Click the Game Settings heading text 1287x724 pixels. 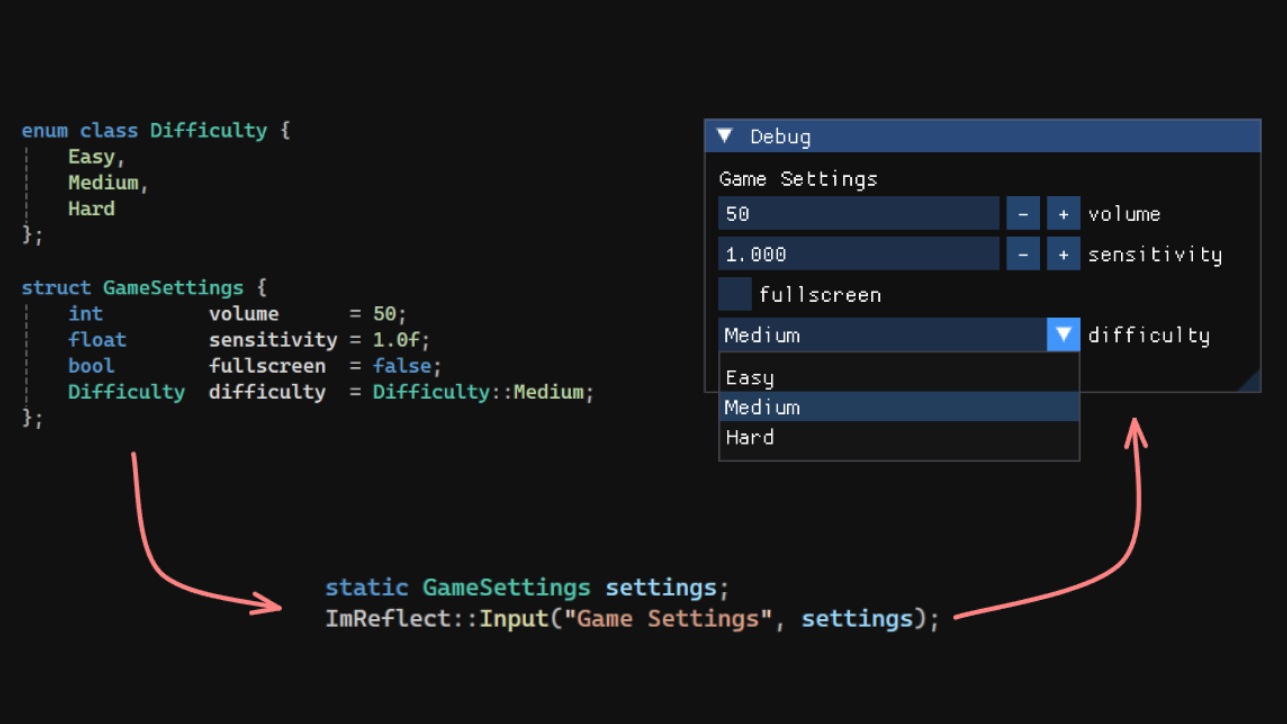(798, 179)
